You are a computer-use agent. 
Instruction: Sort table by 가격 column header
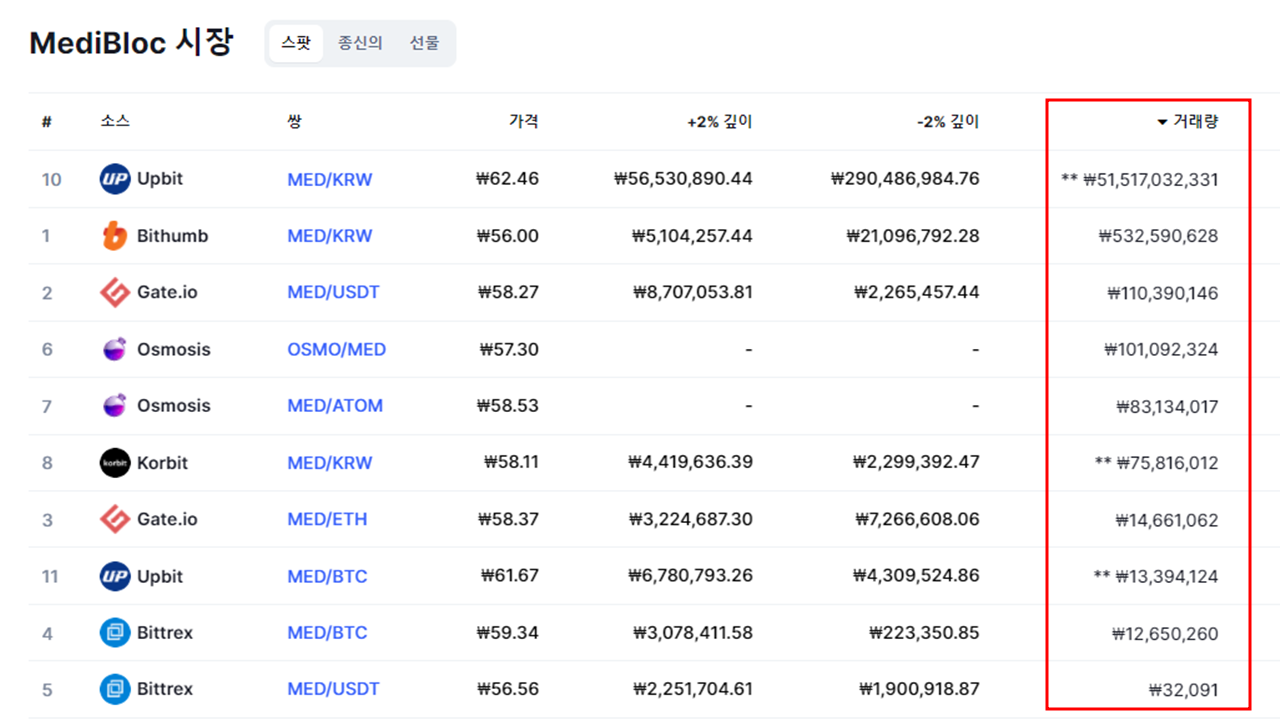tap(523, 122)
